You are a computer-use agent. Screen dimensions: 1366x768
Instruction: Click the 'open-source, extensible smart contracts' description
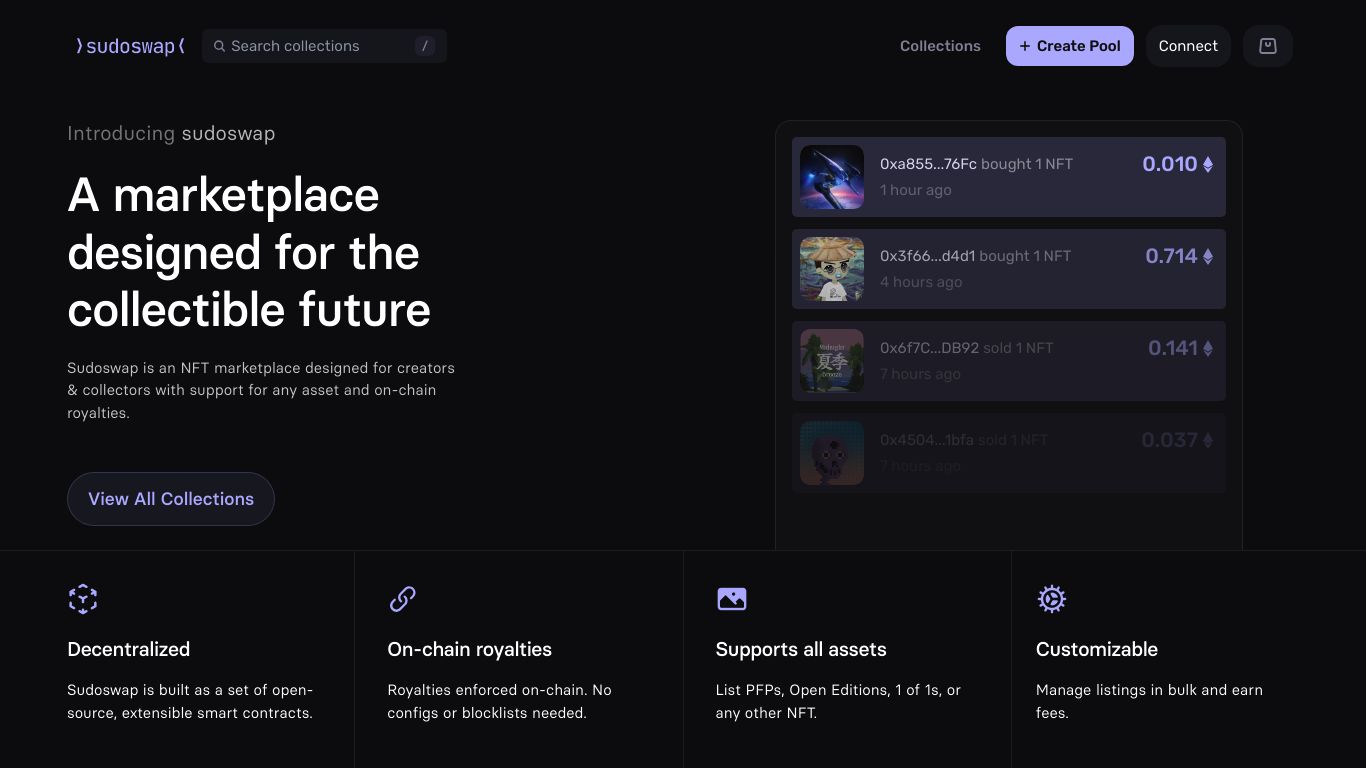point(190,701)
